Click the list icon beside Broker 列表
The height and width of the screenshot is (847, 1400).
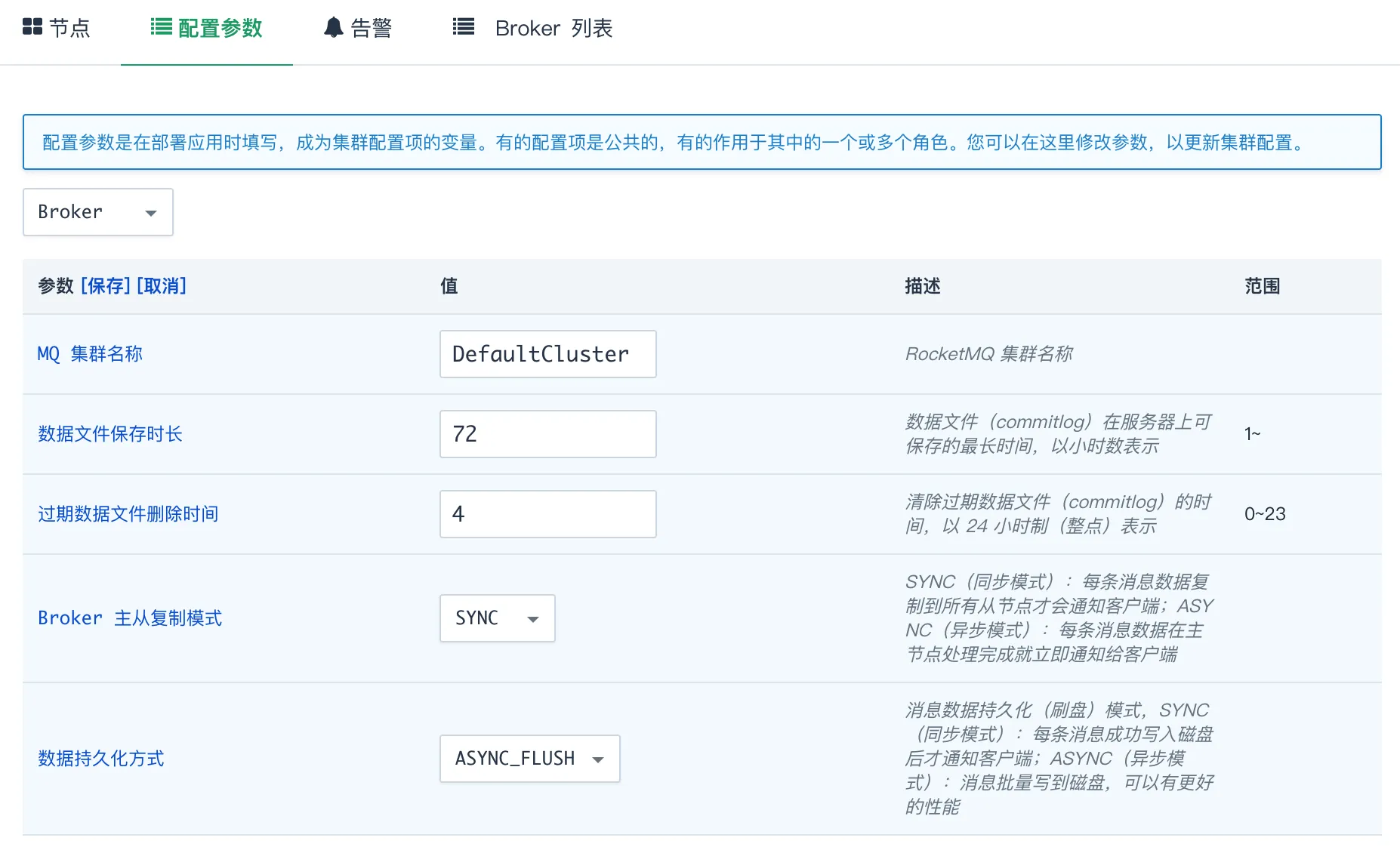coord(463,27)
